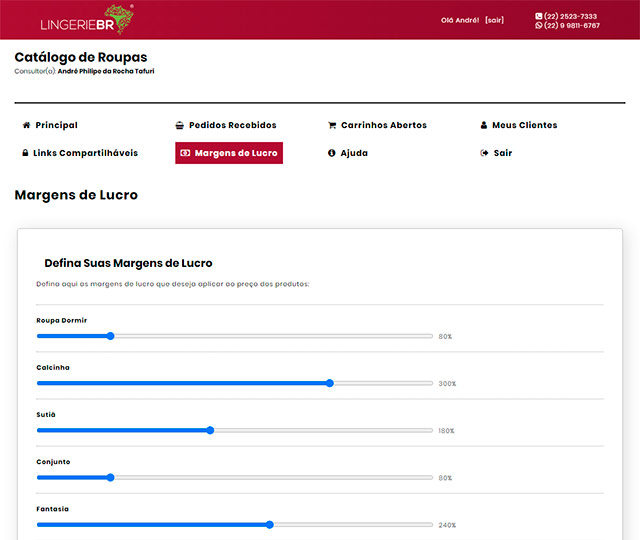Click the Sutiã slider handle at 180%
This screenshot has height=540, width=640.
(210, 430)
